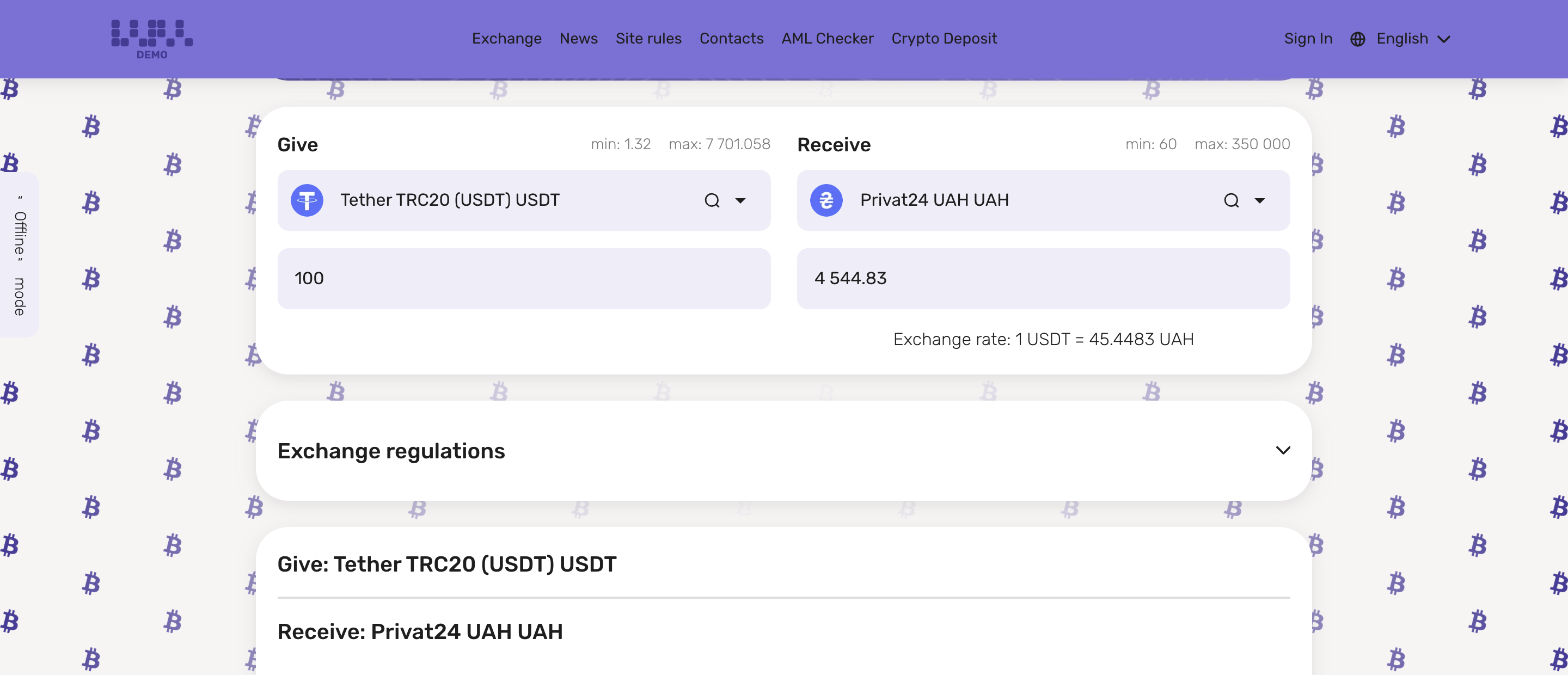Click the Tether USDT coin icon
Image resolution: width=1568 pixels, height=675 pixels.
tap(307, 200)
